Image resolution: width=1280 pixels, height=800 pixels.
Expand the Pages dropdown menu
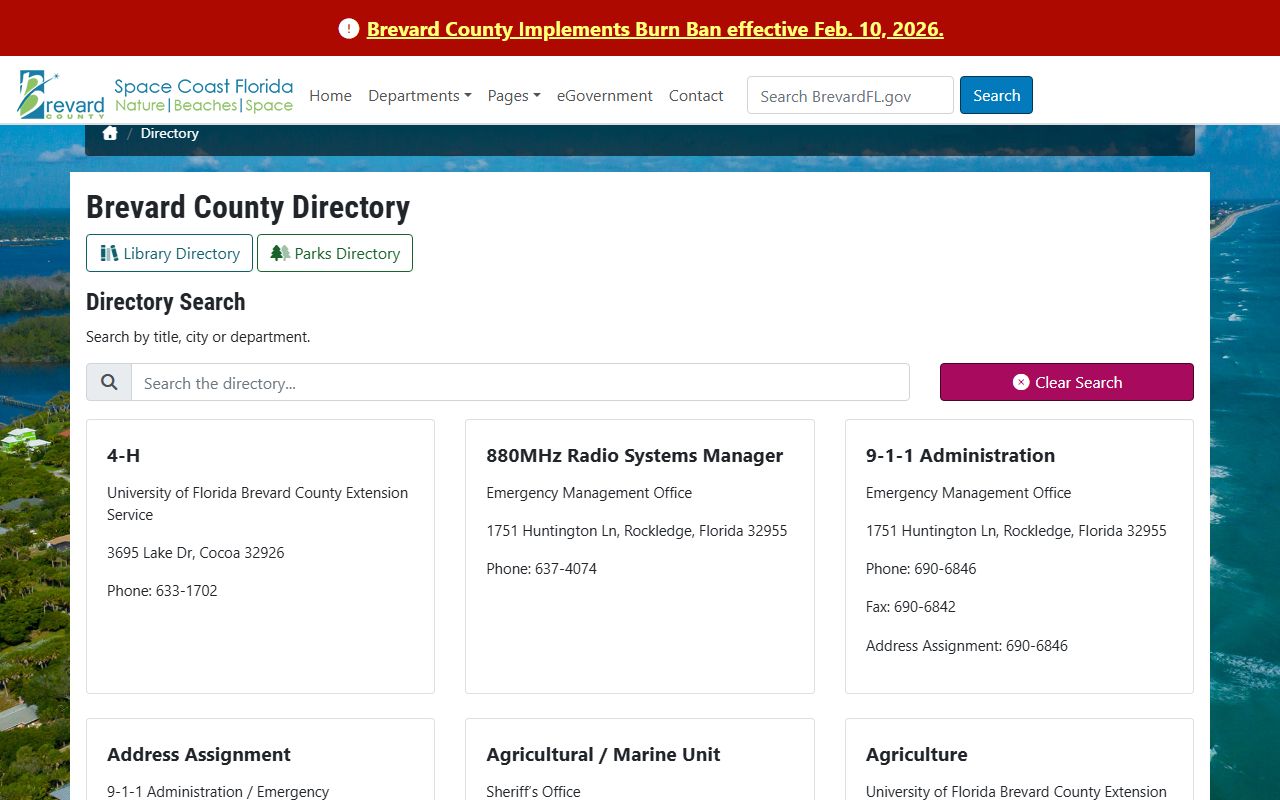coord(514,96)
